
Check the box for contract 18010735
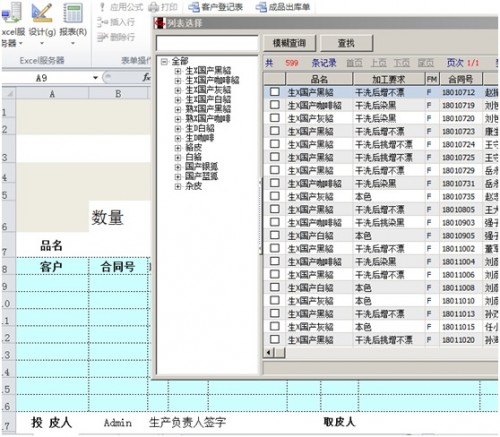(275, 196)
